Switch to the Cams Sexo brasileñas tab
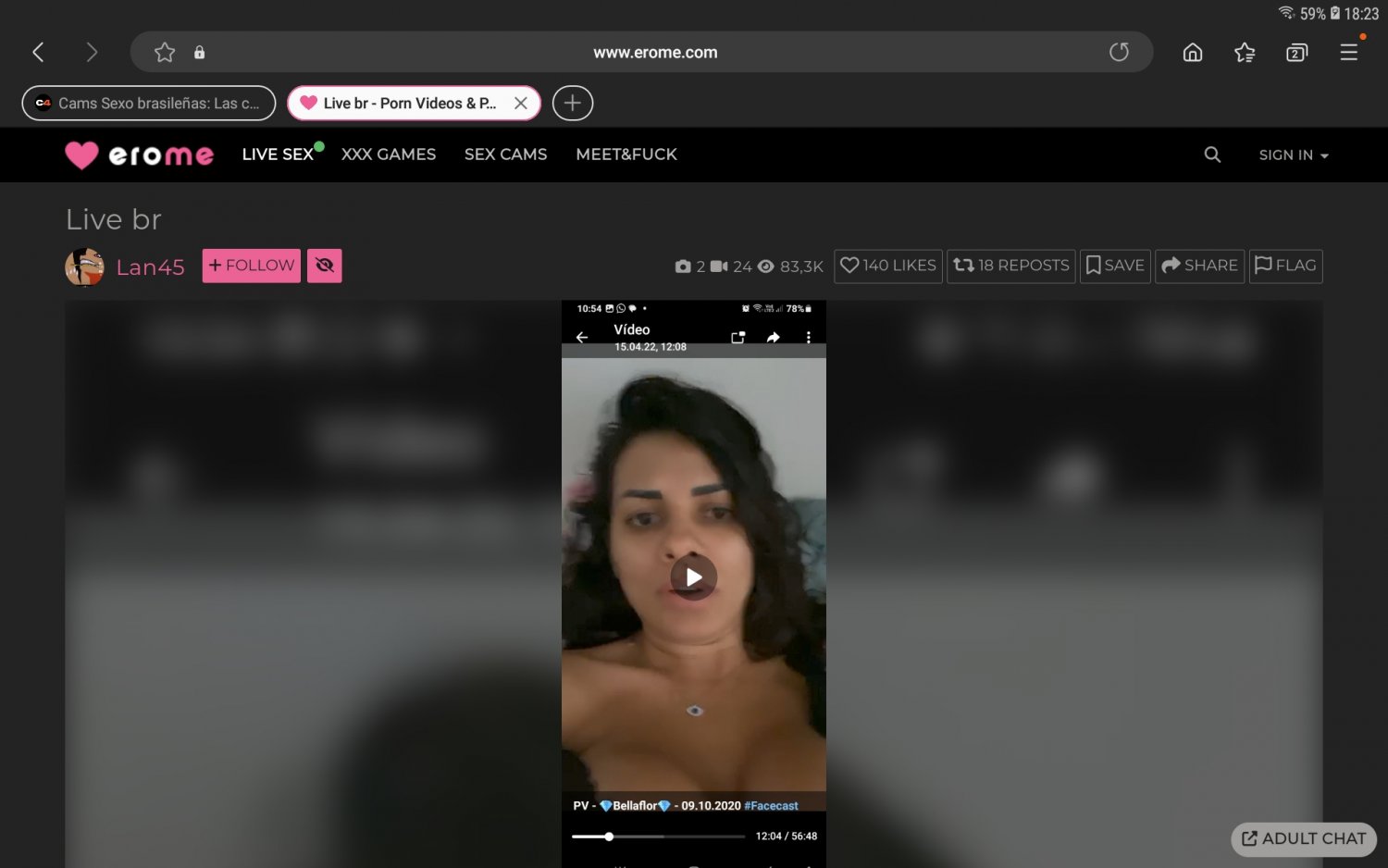This screenshot has height=868, width=1388. (x=148, y=103)
